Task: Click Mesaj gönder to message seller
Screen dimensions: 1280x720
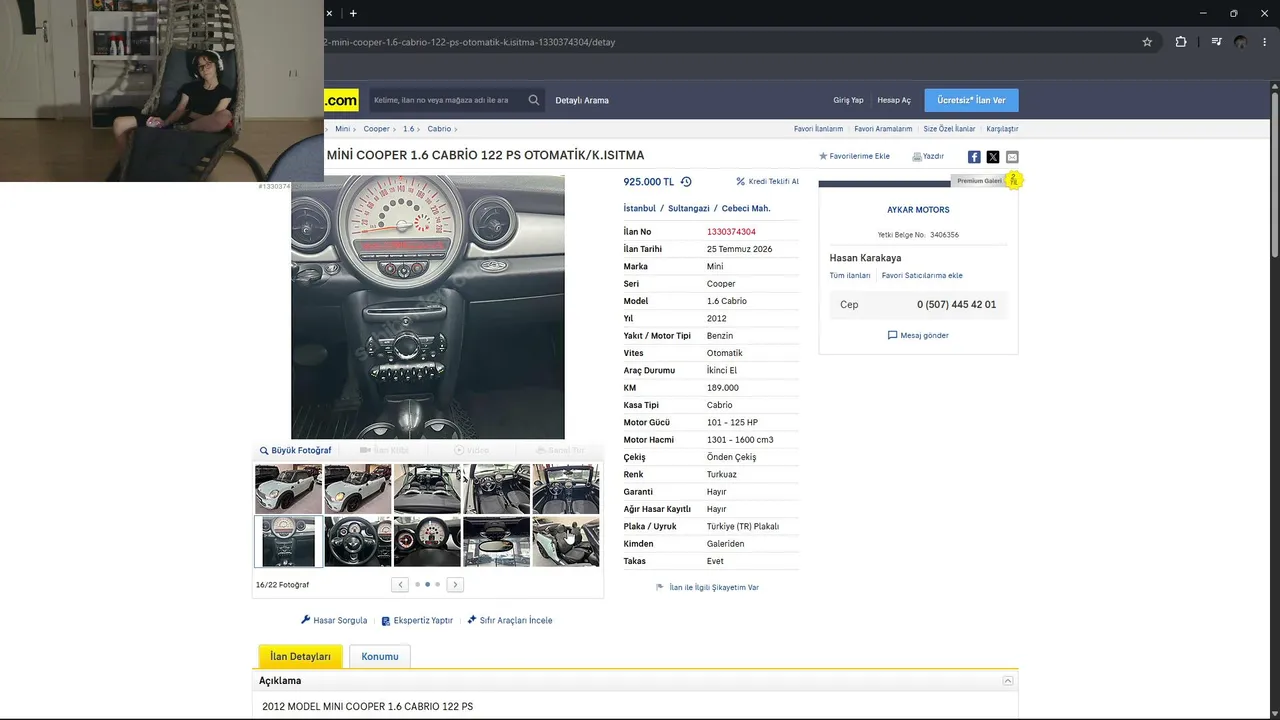Action: [x=918, y=335]
